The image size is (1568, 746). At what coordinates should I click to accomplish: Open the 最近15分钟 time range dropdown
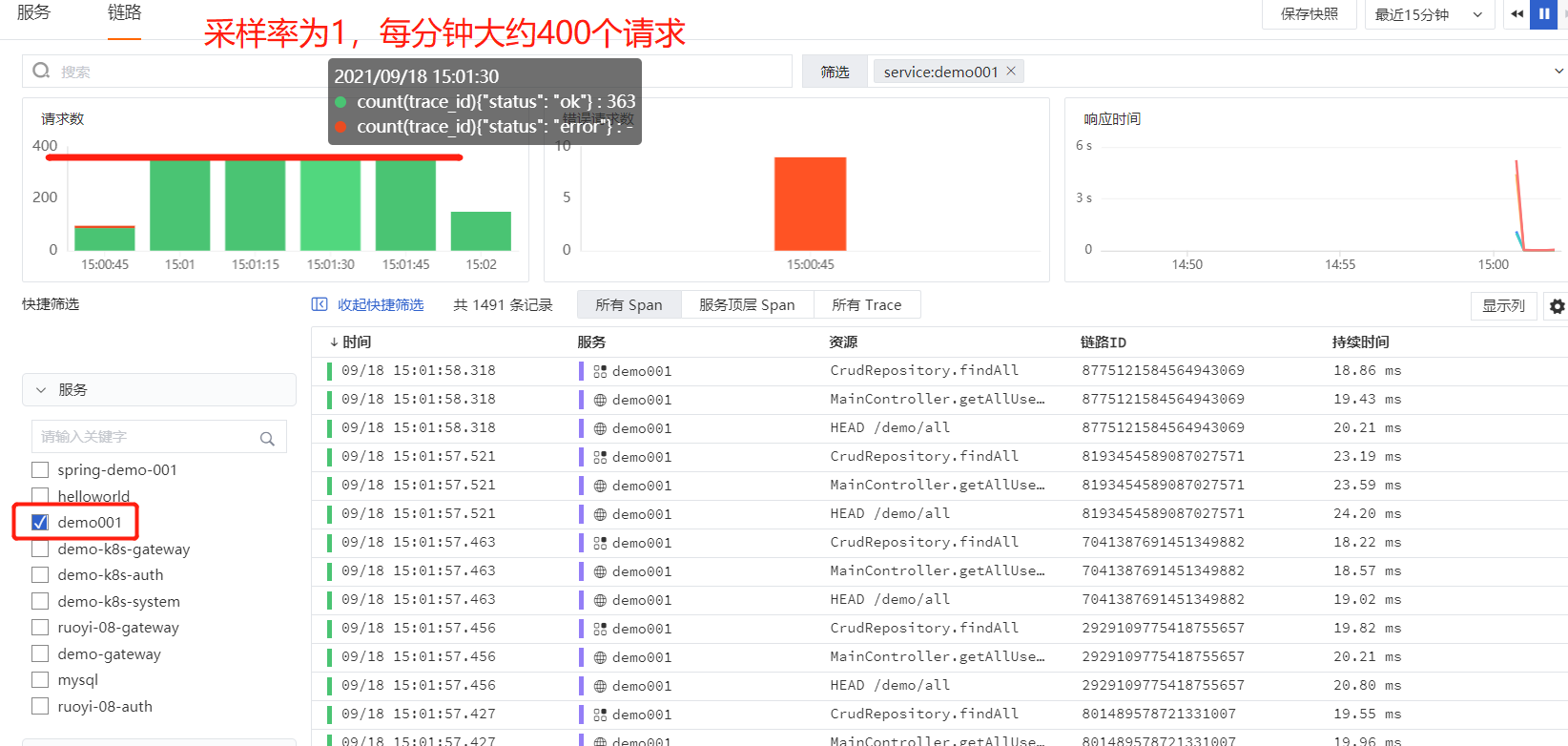coord(1429,14)
